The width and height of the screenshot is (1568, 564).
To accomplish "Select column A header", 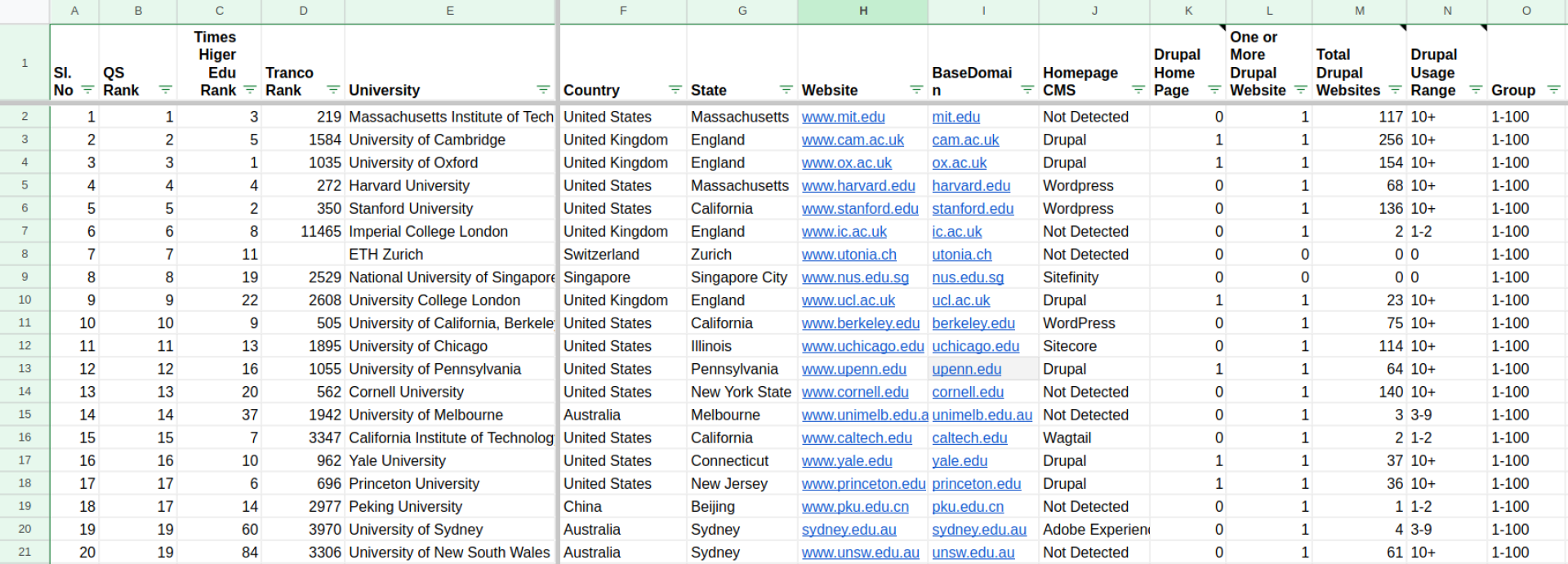I will point(74,11).
